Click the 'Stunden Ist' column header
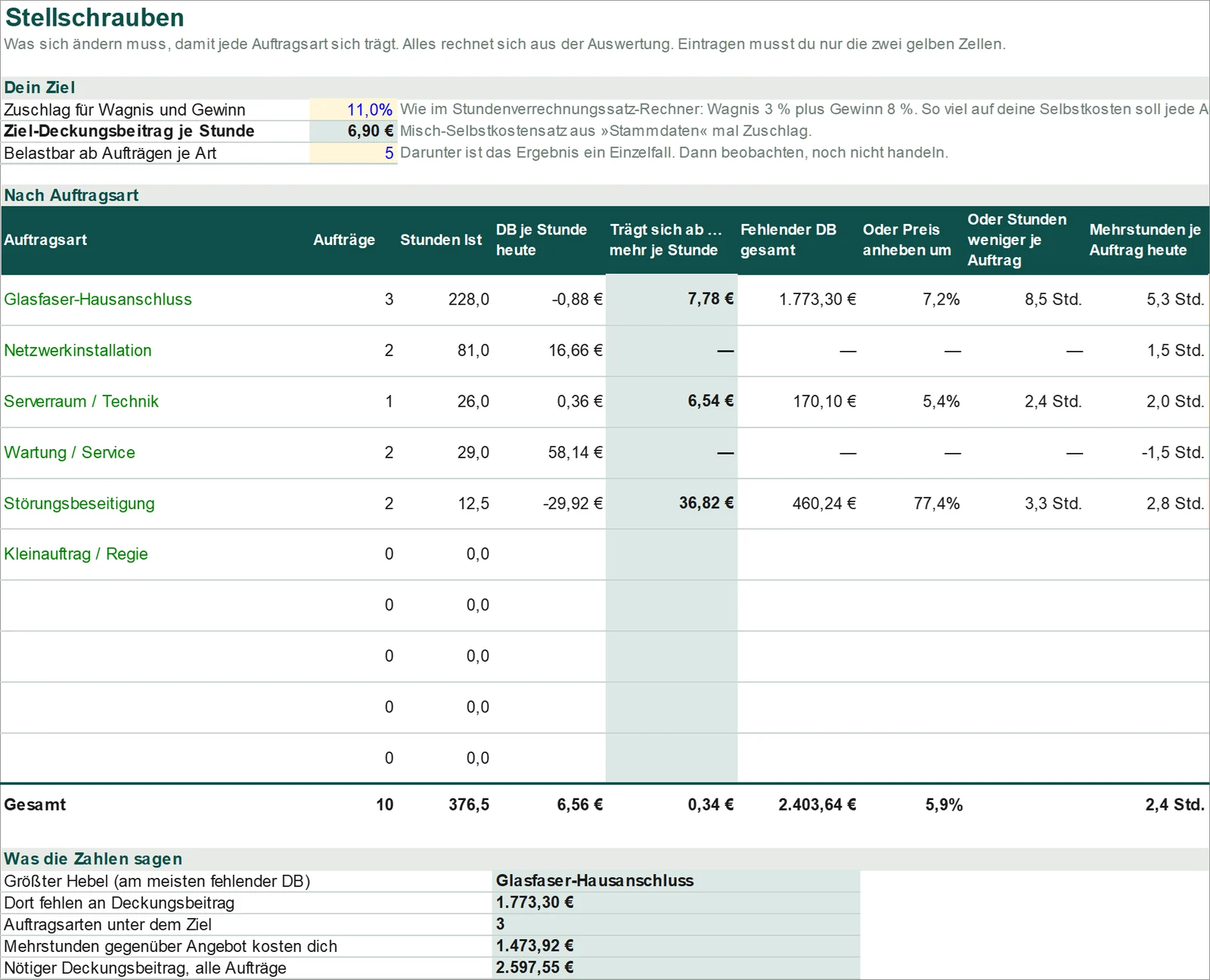This screenshot has height=980, width=1210. [x=441, y=240]
